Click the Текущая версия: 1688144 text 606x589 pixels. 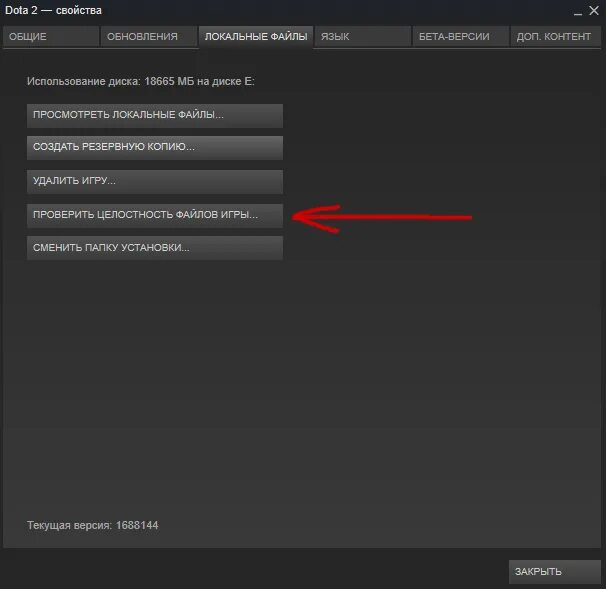pyautogui.click(x=92, y=525)
